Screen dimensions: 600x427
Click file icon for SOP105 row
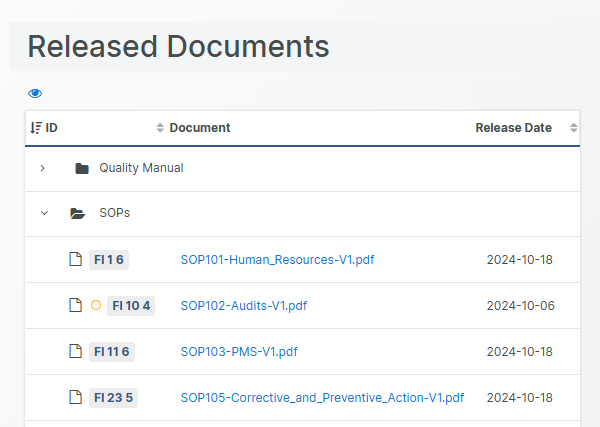(x=74, y=397)
